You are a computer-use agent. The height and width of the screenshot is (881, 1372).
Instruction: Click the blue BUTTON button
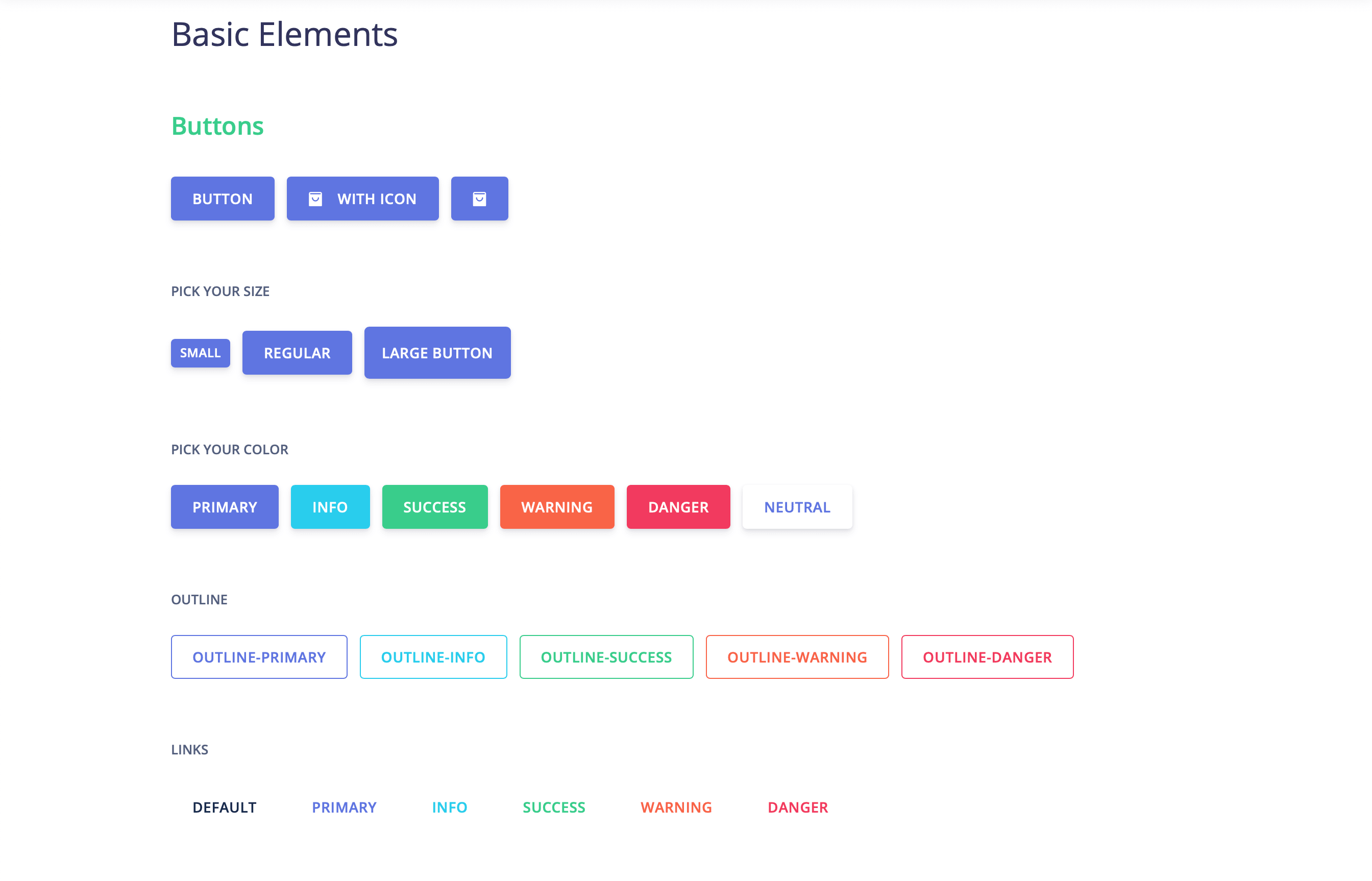point(223,199)
